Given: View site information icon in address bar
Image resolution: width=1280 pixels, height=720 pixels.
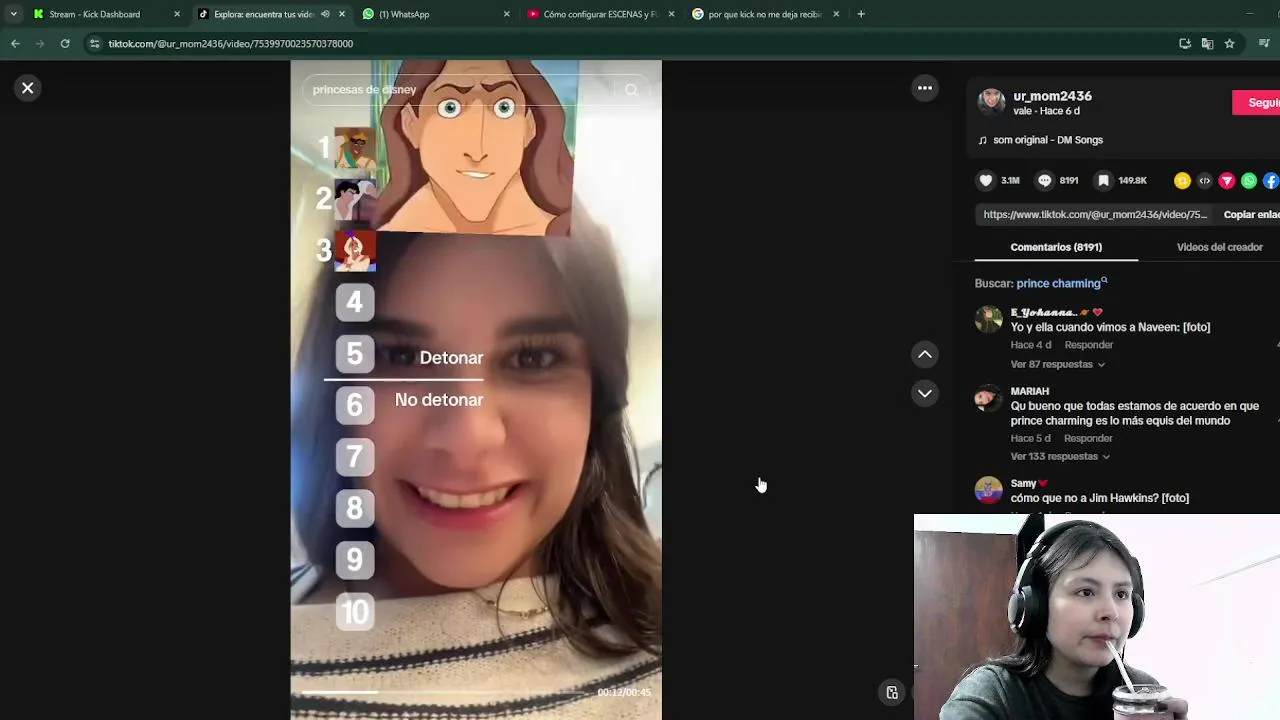Looking at the screenshot, I should point(95,44).
